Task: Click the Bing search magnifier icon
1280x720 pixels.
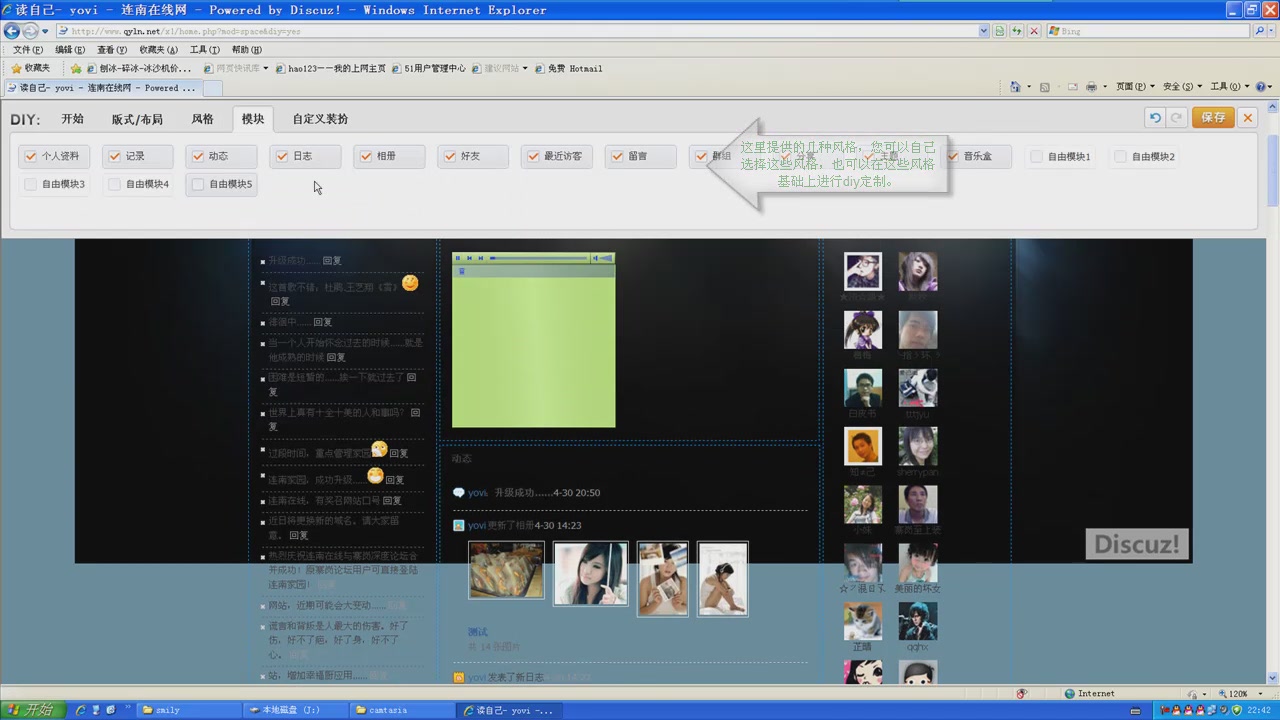Action: (1259, 31)
